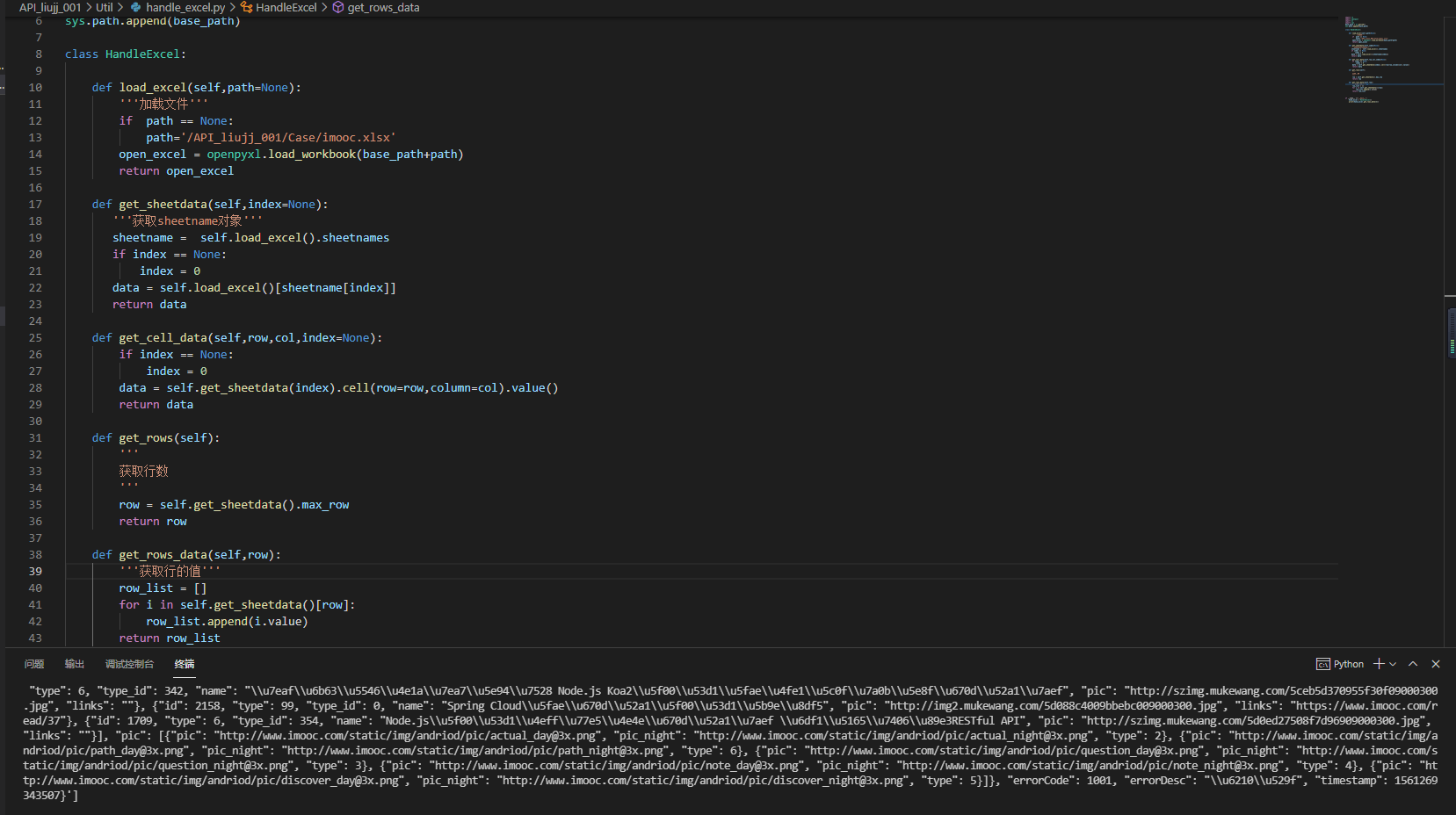Viewport: 1456px width, 815px height.
Task: Click 'self.load_excel().sheetnames' text
Action: coord(294,237)
